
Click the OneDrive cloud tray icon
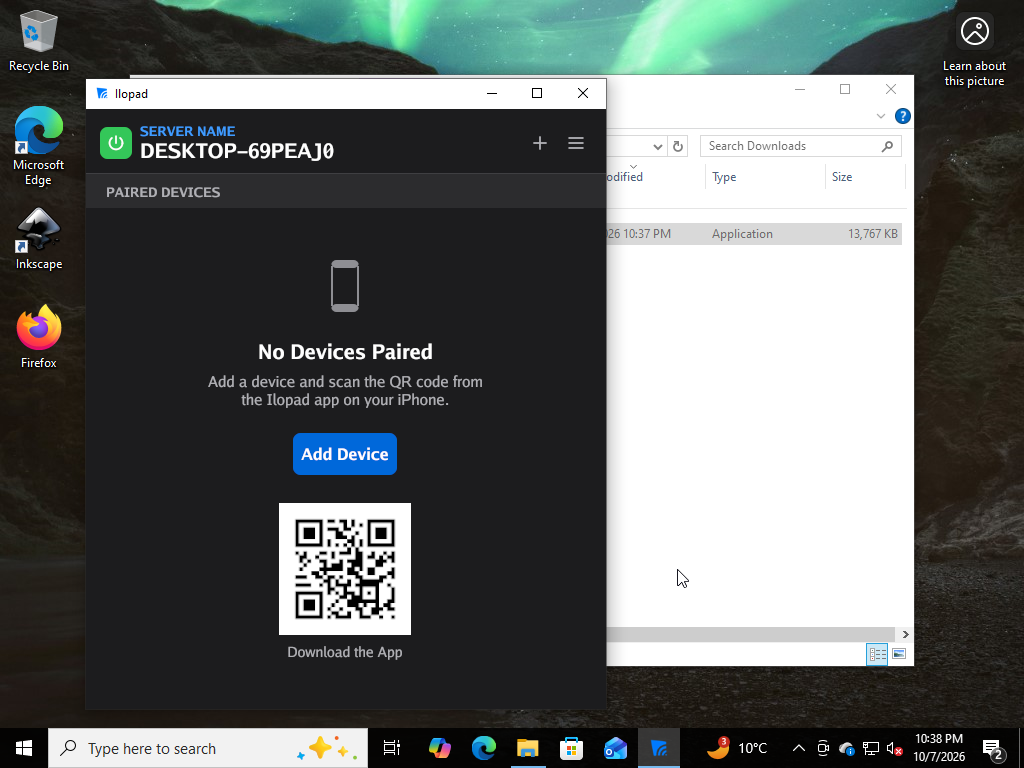coord(847,748)
